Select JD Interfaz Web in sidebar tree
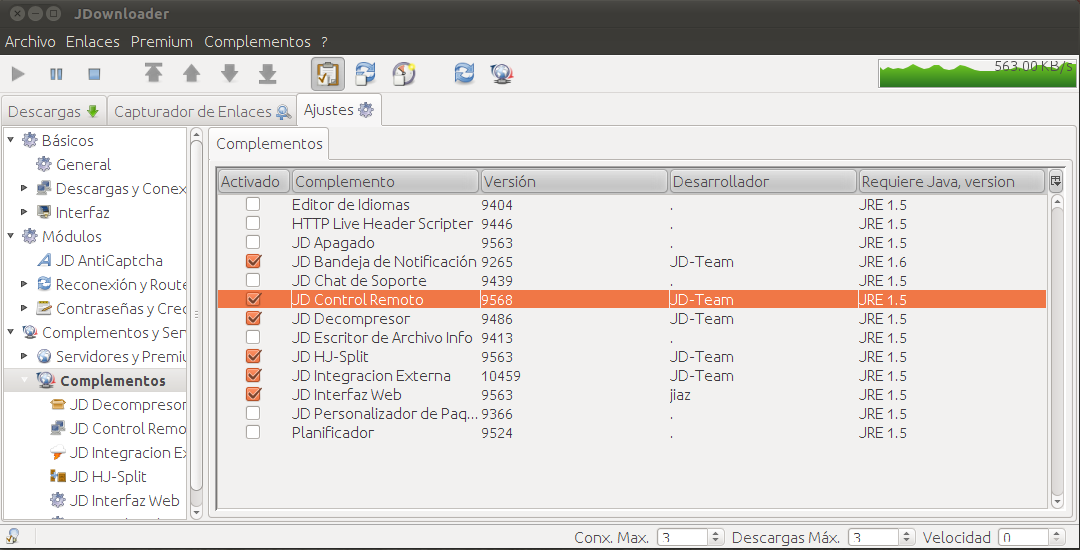The image size is (1080, 550). coord(125,500)
